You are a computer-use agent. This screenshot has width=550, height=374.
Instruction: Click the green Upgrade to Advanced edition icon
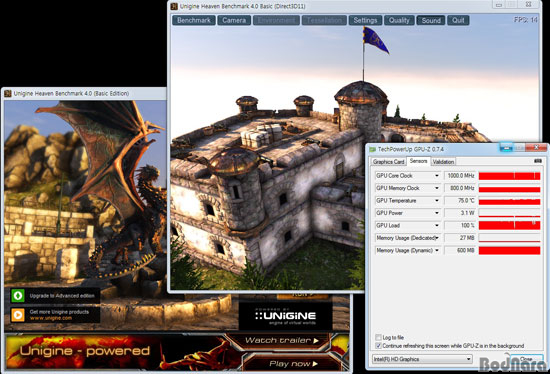coord(18,296)
